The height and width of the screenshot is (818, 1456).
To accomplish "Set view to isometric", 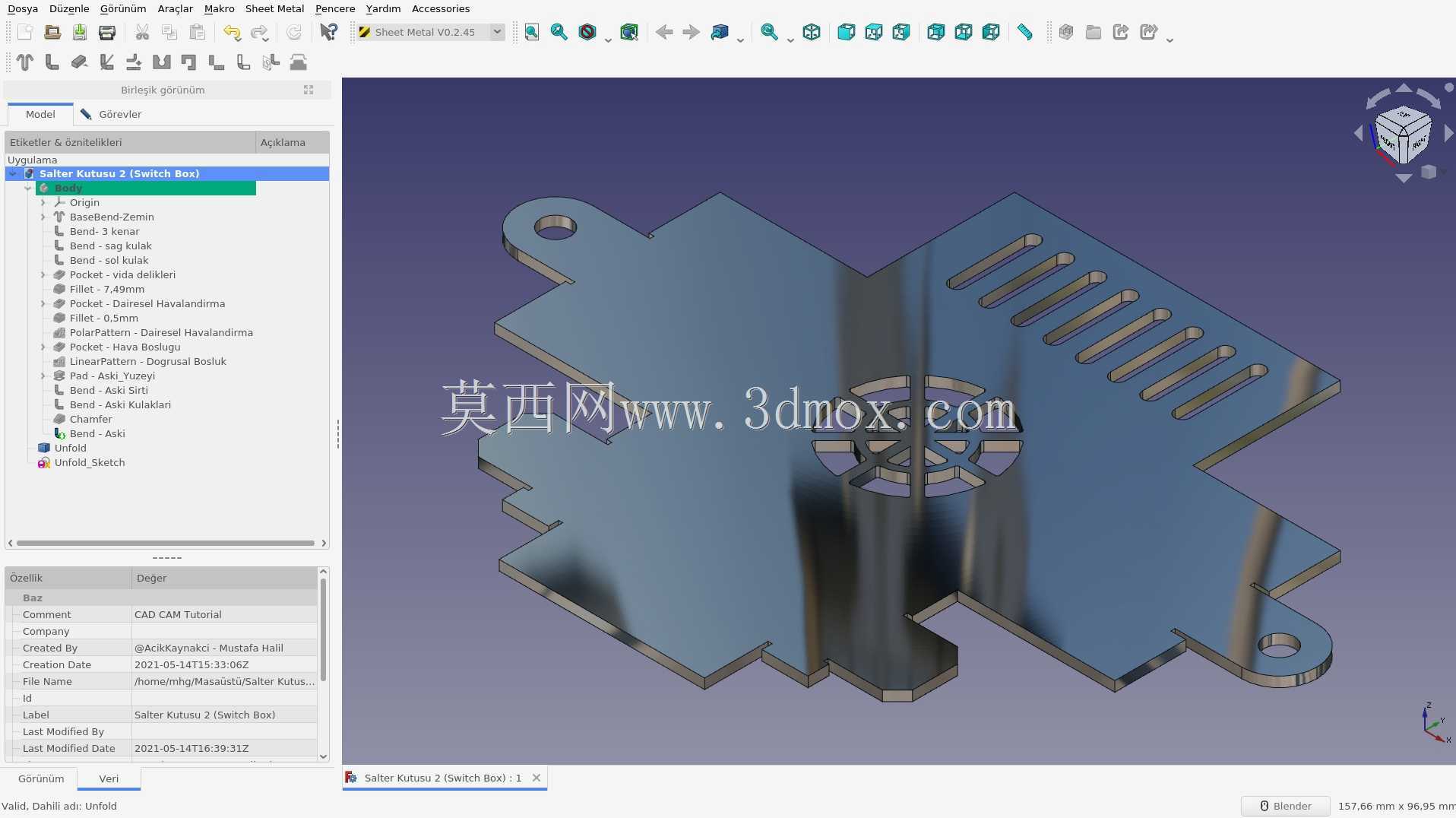I will [812, 32].
